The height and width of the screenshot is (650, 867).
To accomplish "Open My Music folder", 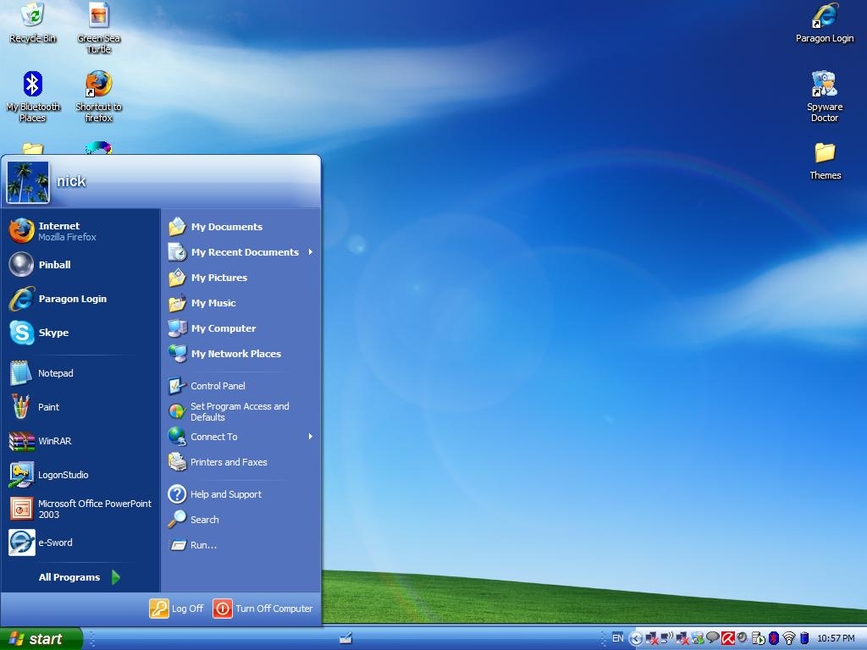I will tap(241, 303).
